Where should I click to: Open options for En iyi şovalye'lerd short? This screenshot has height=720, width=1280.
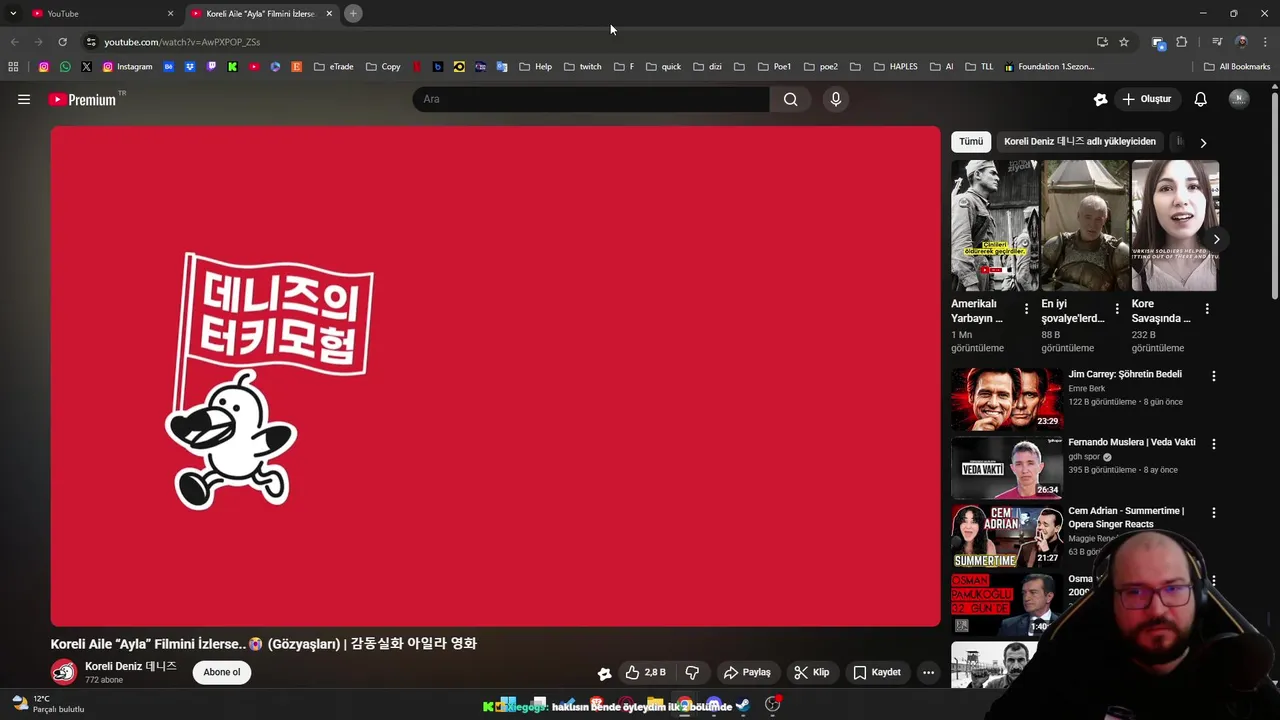coord(1116,309)
